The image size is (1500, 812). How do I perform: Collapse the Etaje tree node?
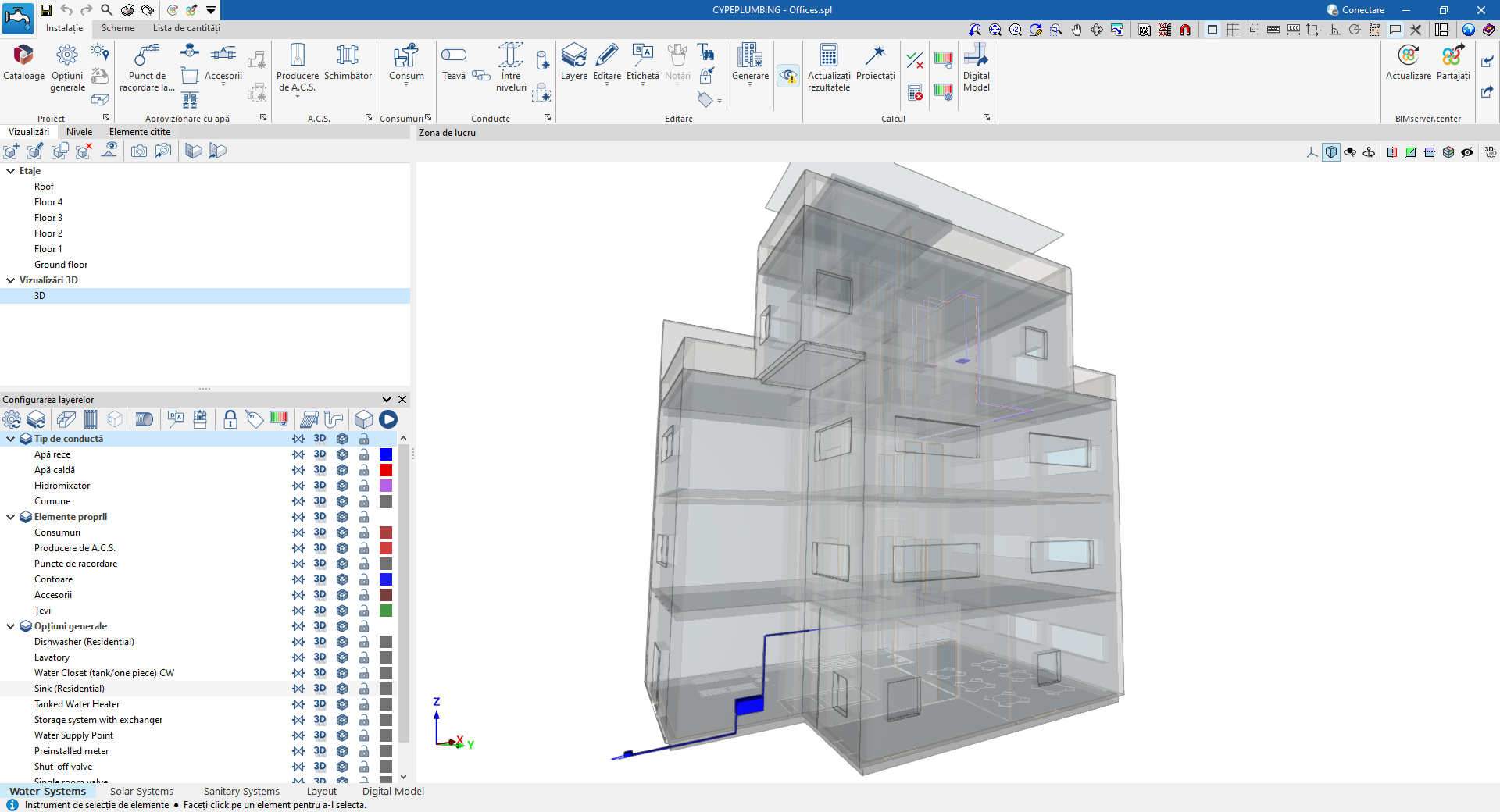pyautogui.click(x=11, y=171)
